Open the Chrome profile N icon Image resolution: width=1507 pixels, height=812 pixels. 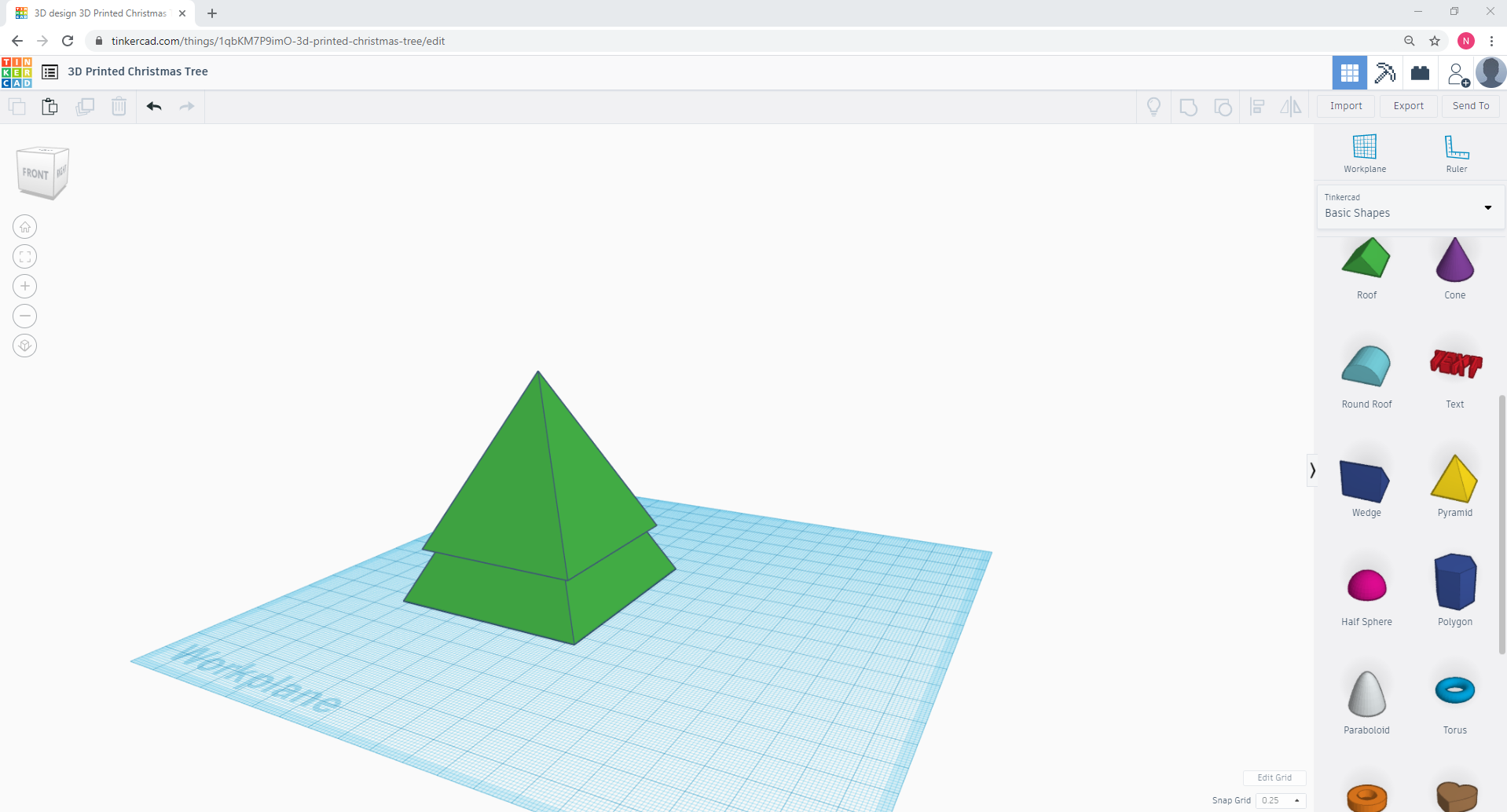tap(1466, 41)
